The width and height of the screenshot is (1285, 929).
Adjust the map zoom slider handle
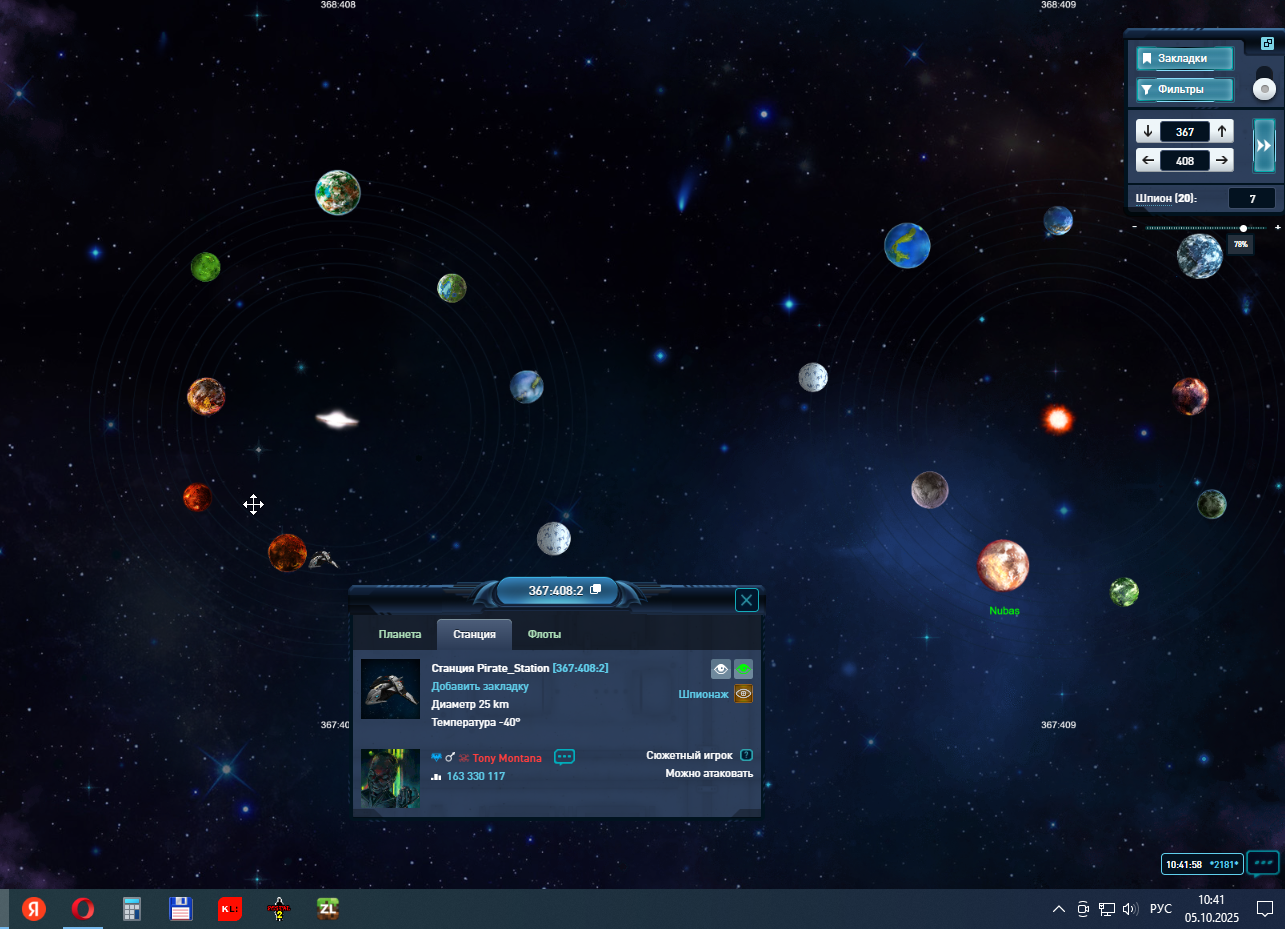pos(1243,228)
